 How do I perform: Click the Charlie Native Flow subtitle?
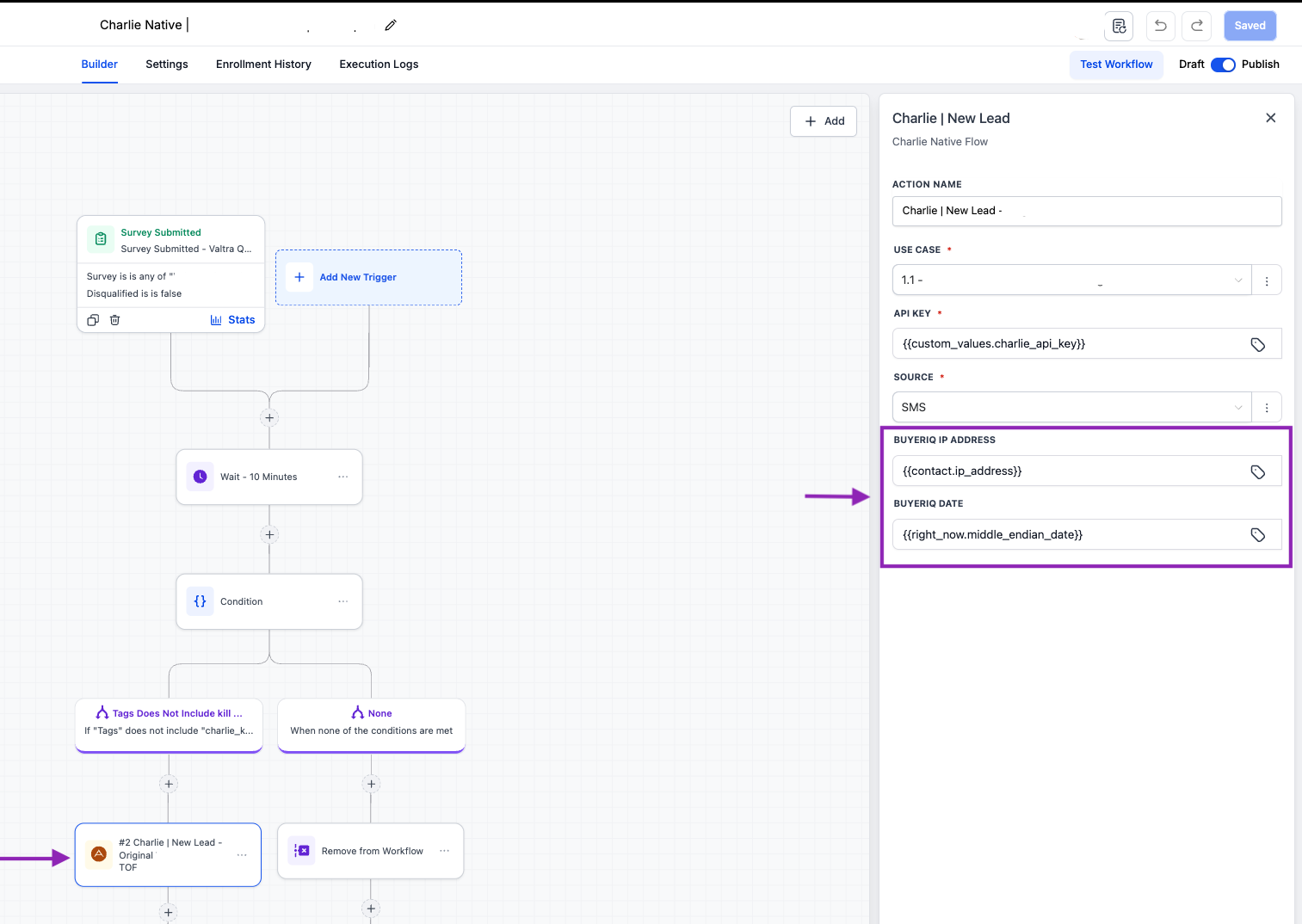pyautogui.click(x=940, y=142)
